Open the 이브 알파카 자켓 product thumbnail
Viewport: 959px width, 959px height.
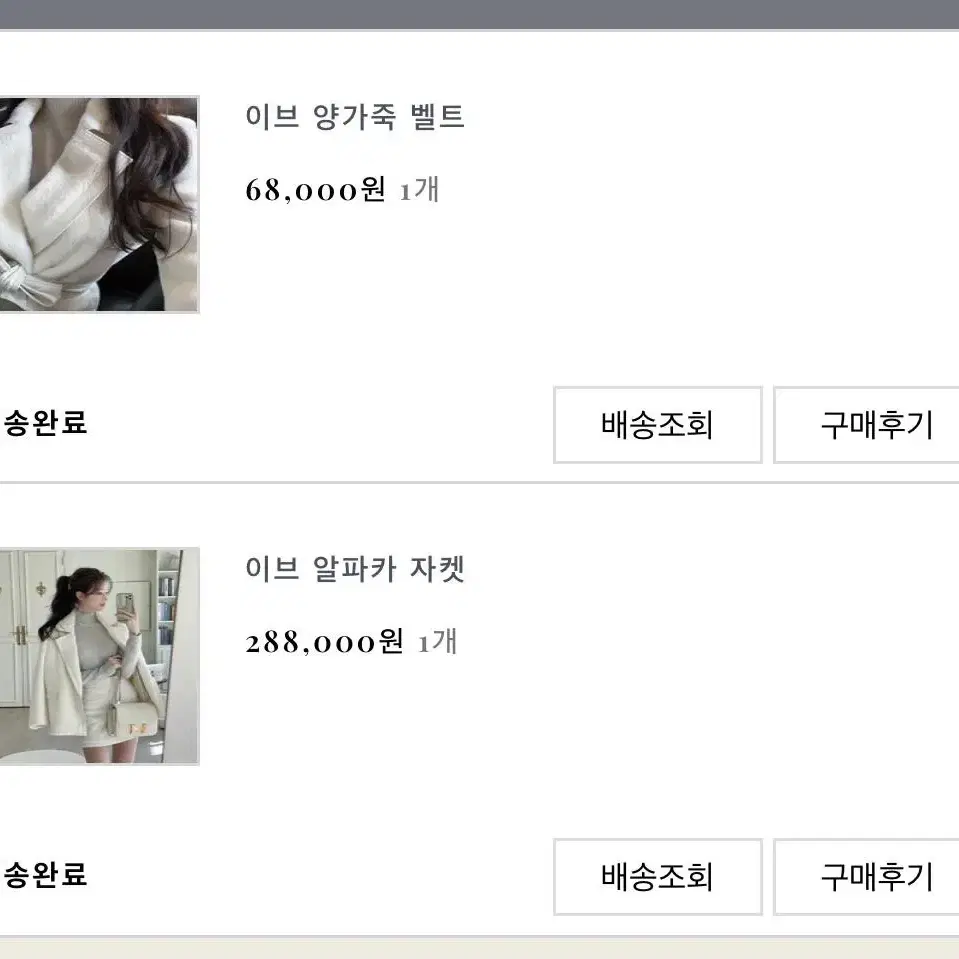99,656
